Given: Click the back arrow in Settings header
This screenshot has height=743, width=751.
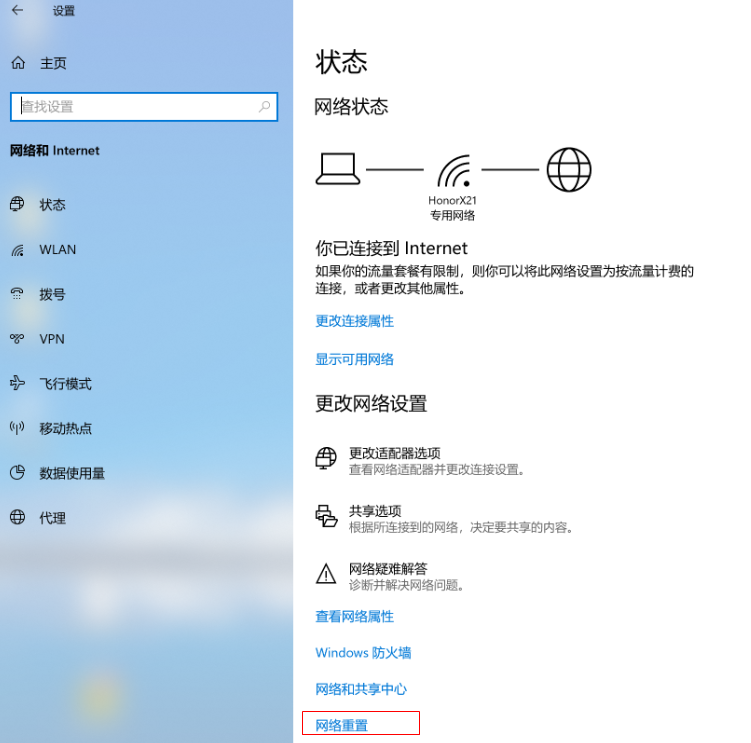Looking at the screenshot, I should coord(17,11).
